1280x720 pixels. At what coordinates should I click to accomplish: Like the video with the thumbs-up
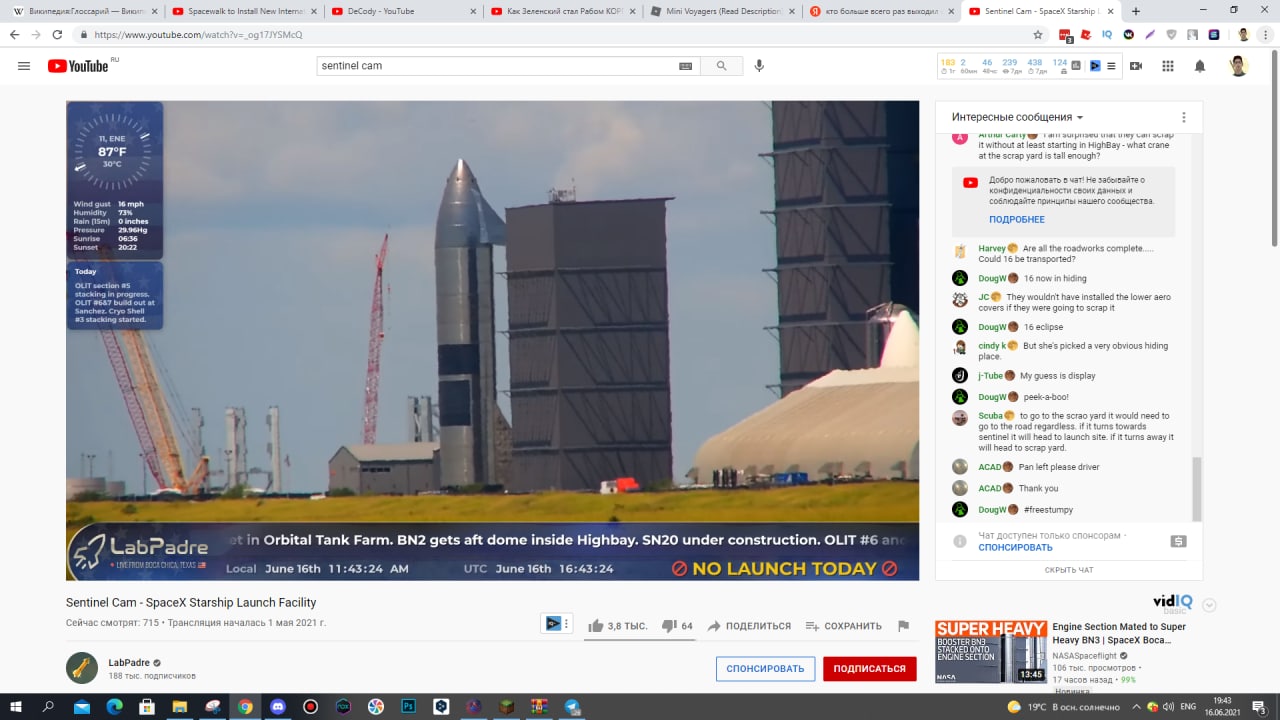tap(597, 626)
